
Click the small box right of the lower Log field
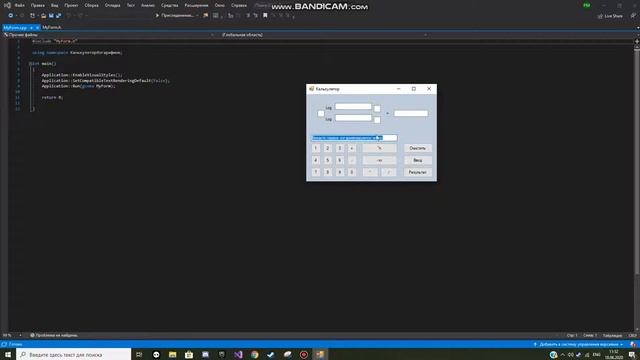(377, 120)
